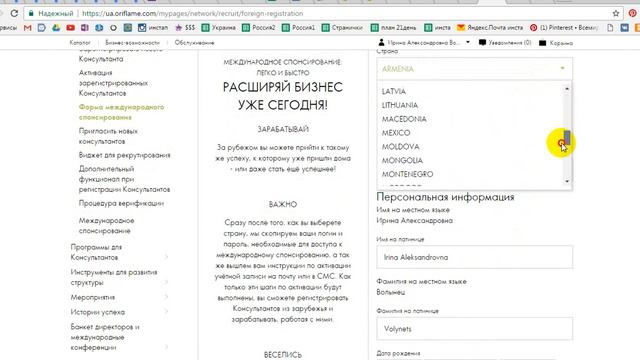Select LITHUANIA from the country list
The width and height of the screenshot is (640, 360).
[x=400, y=105]
